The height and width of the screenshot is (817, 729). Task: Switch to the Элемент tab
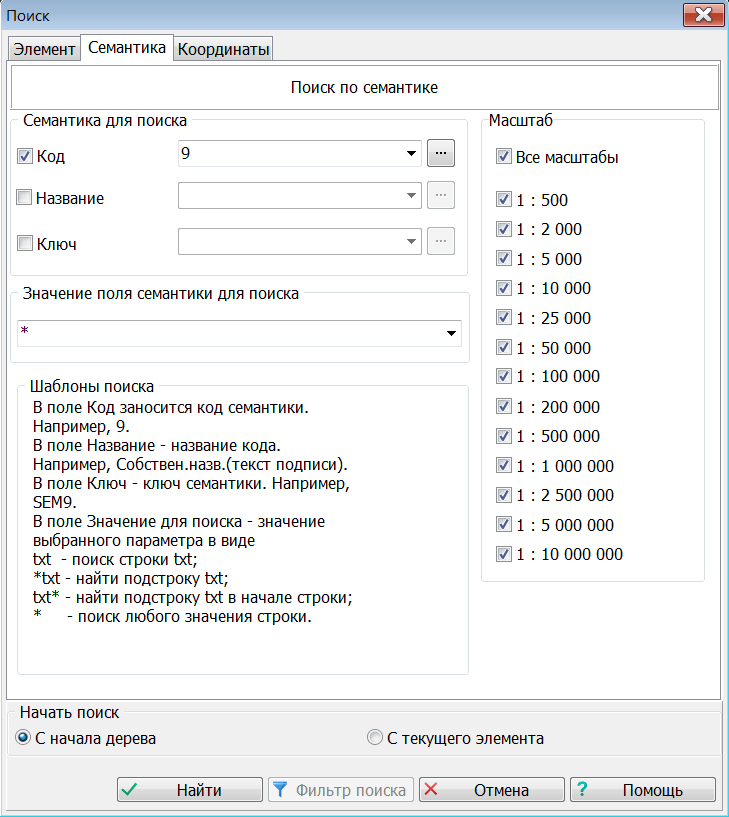[x=44, y=49]
